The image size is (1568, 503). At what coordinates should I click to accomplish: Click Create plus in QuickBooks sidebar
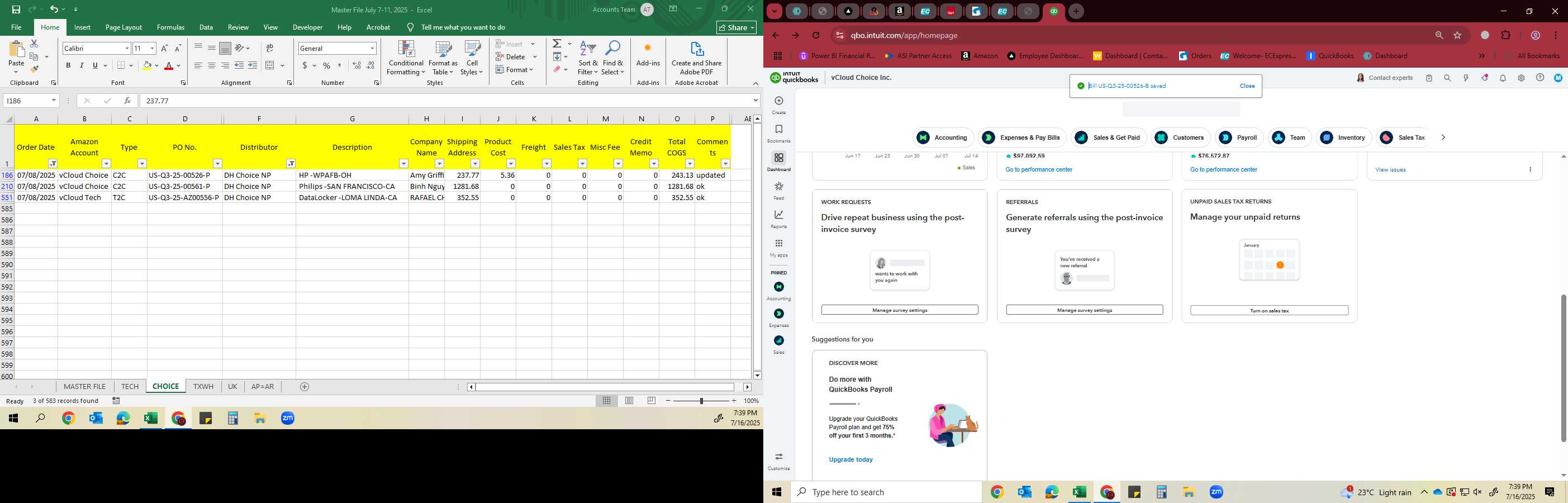(778, 105)
